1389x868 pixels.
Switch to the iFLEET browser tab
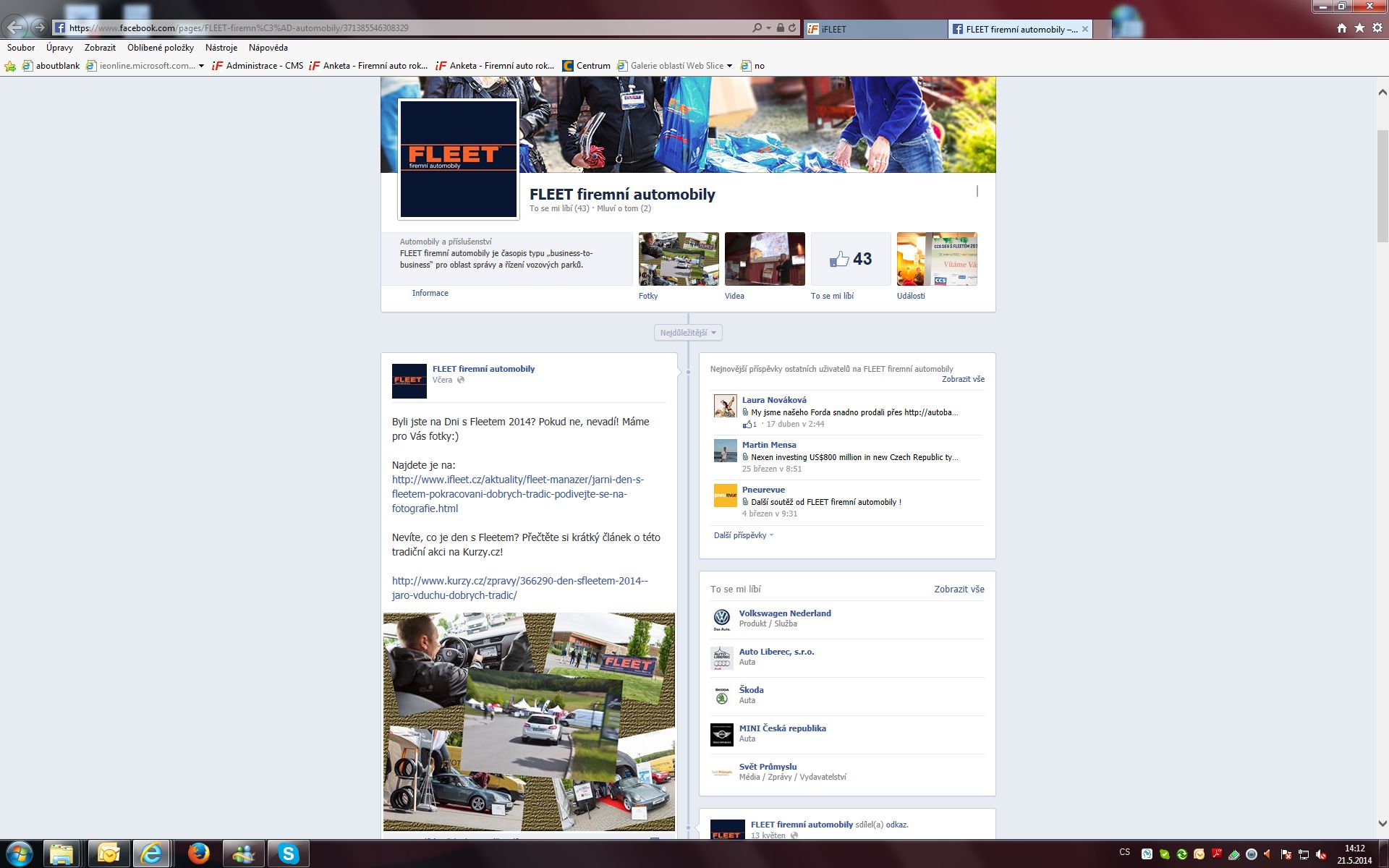(x=875, y=29)
